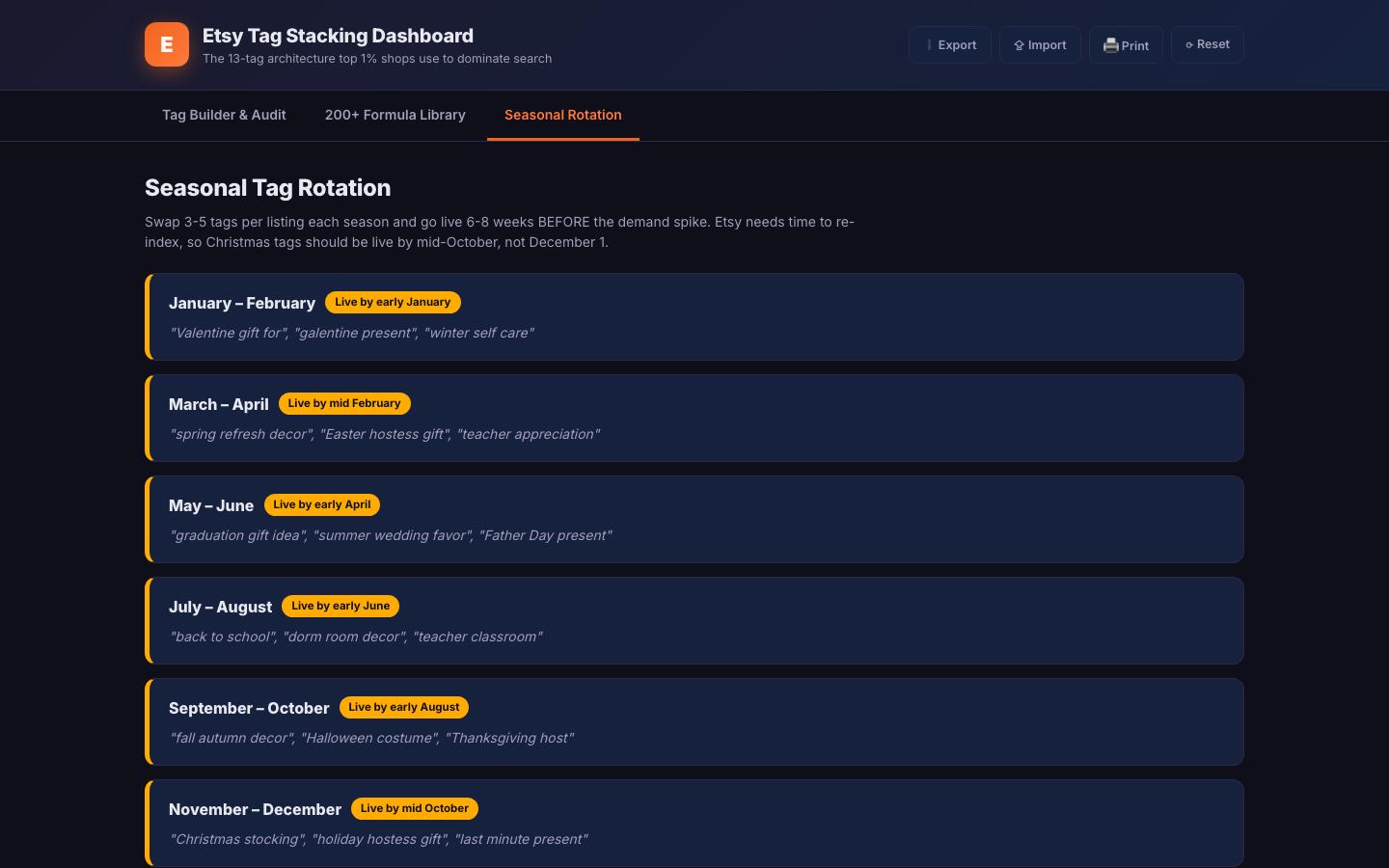Select the Seasonal Rotation tab
Viewport: 1389px width, 868px height.
pyautogui.click(x=563, y=115)
